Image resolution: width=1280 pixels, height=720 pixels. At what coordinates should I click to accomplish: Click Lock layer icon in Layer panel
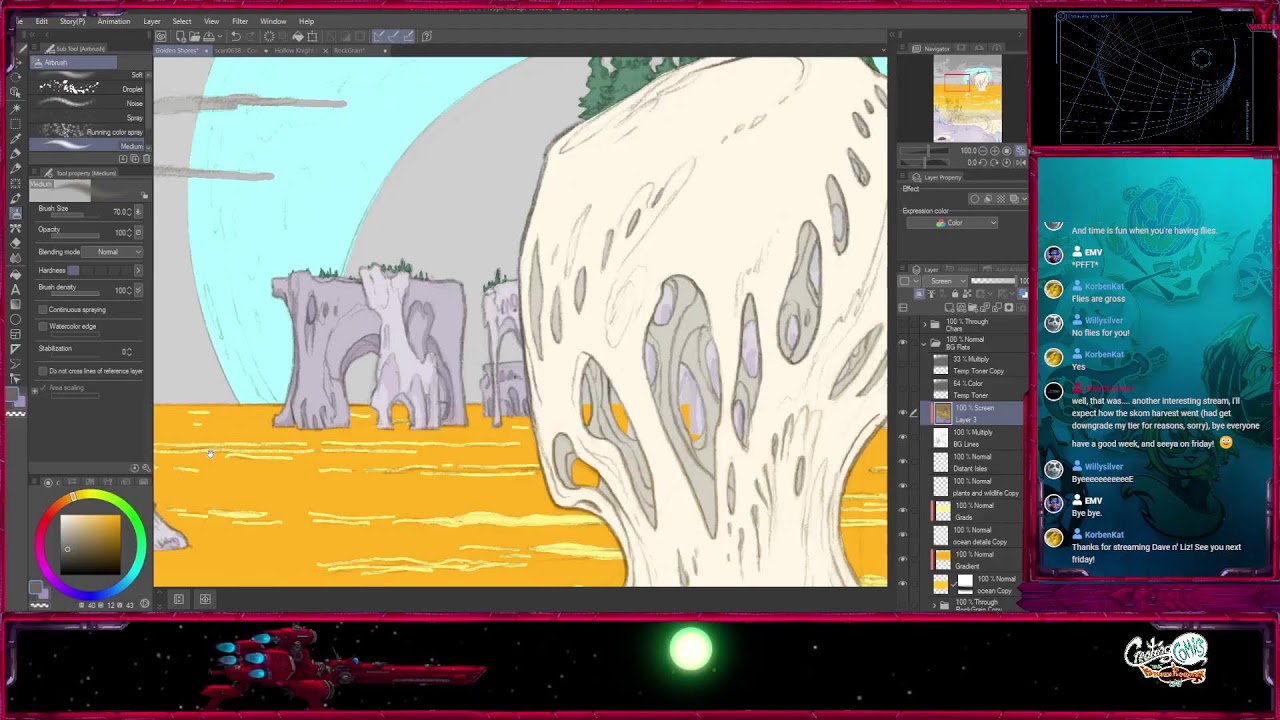point(955,293)
